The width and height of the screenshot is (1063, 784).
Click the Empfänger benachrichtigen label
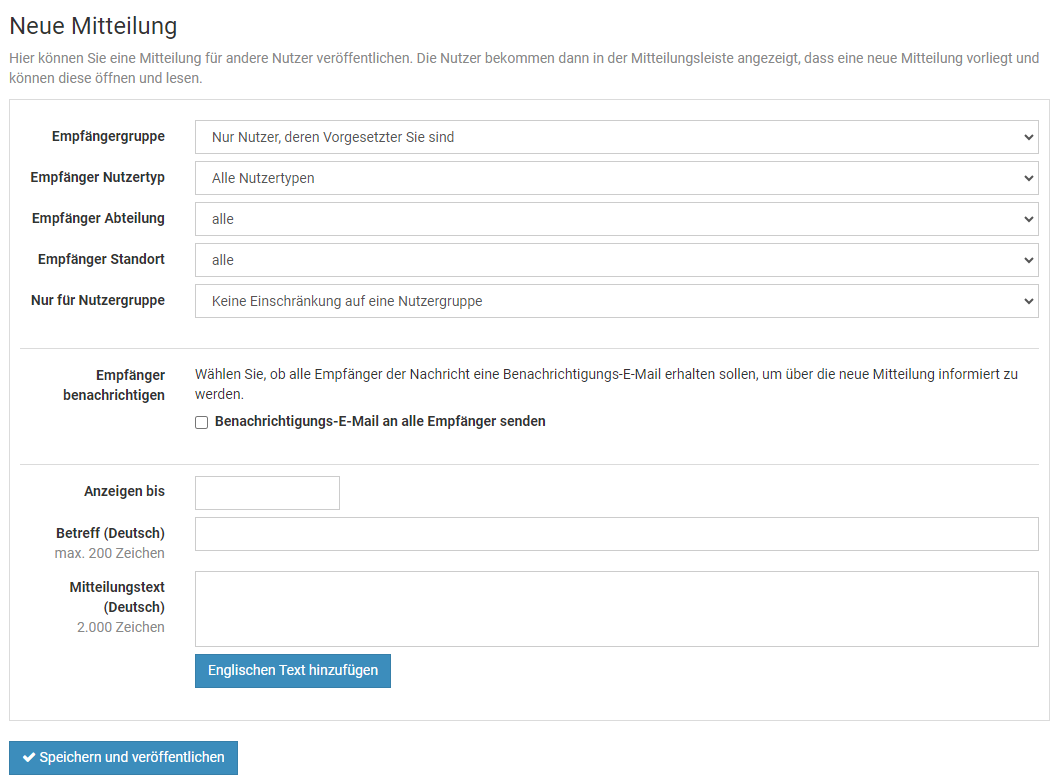point(114,385)
